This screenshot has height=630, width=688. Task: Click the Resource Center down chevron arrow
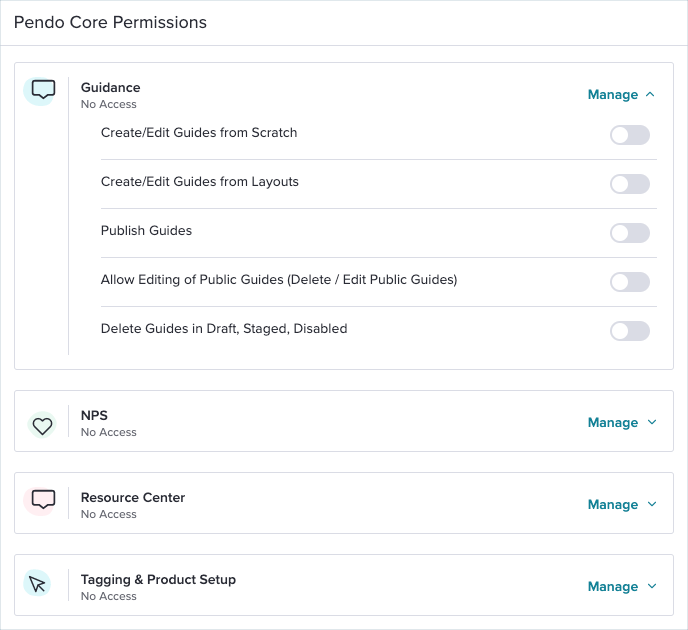[652, 504]
